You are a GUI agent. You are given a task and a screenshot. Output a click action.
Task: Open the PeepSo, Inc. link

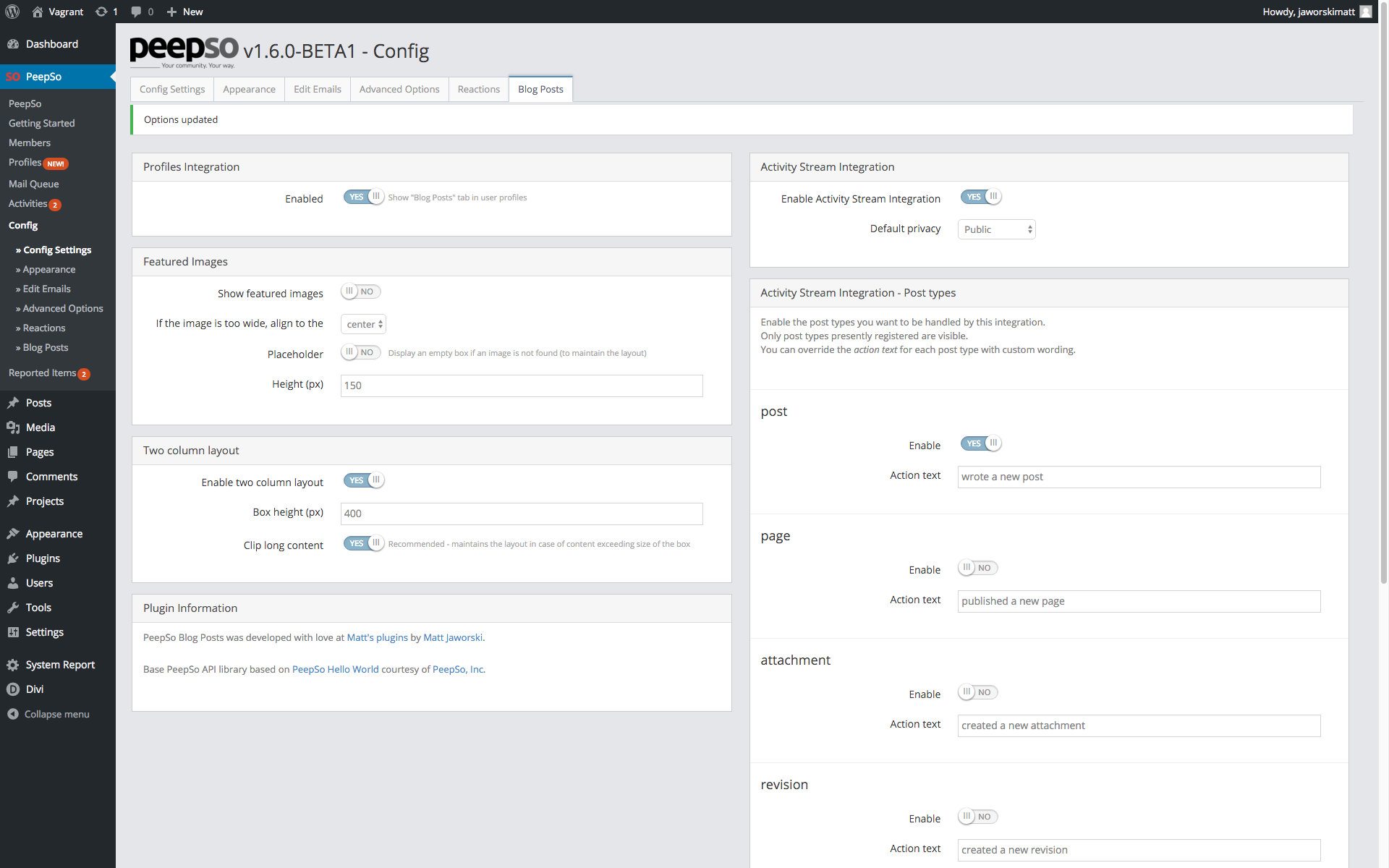pos(459,669)
